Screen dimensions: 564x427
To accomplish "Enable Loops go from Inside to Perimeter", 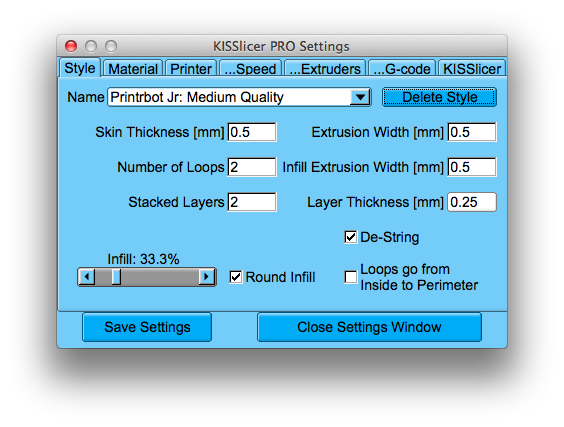I will pyautogui.click(x=351, y=277).
